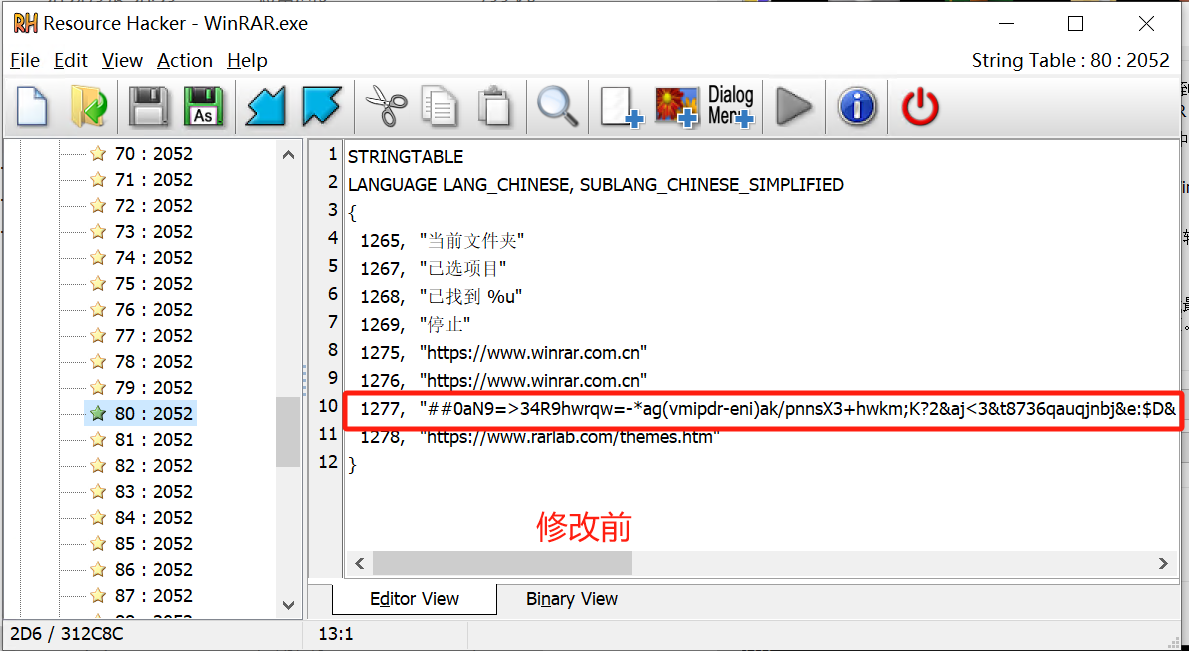The image size is (1189, 651).
Task: Open the Edit menu
Action: (x=71, y=61)
